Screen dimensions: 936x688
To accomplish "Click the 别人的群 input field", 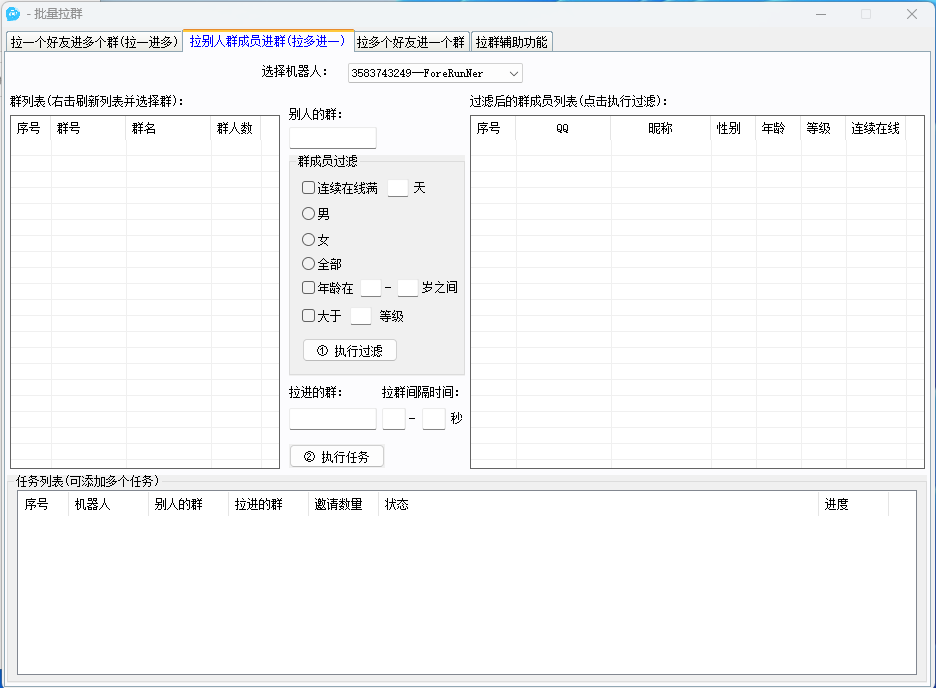I will (332, 138).
